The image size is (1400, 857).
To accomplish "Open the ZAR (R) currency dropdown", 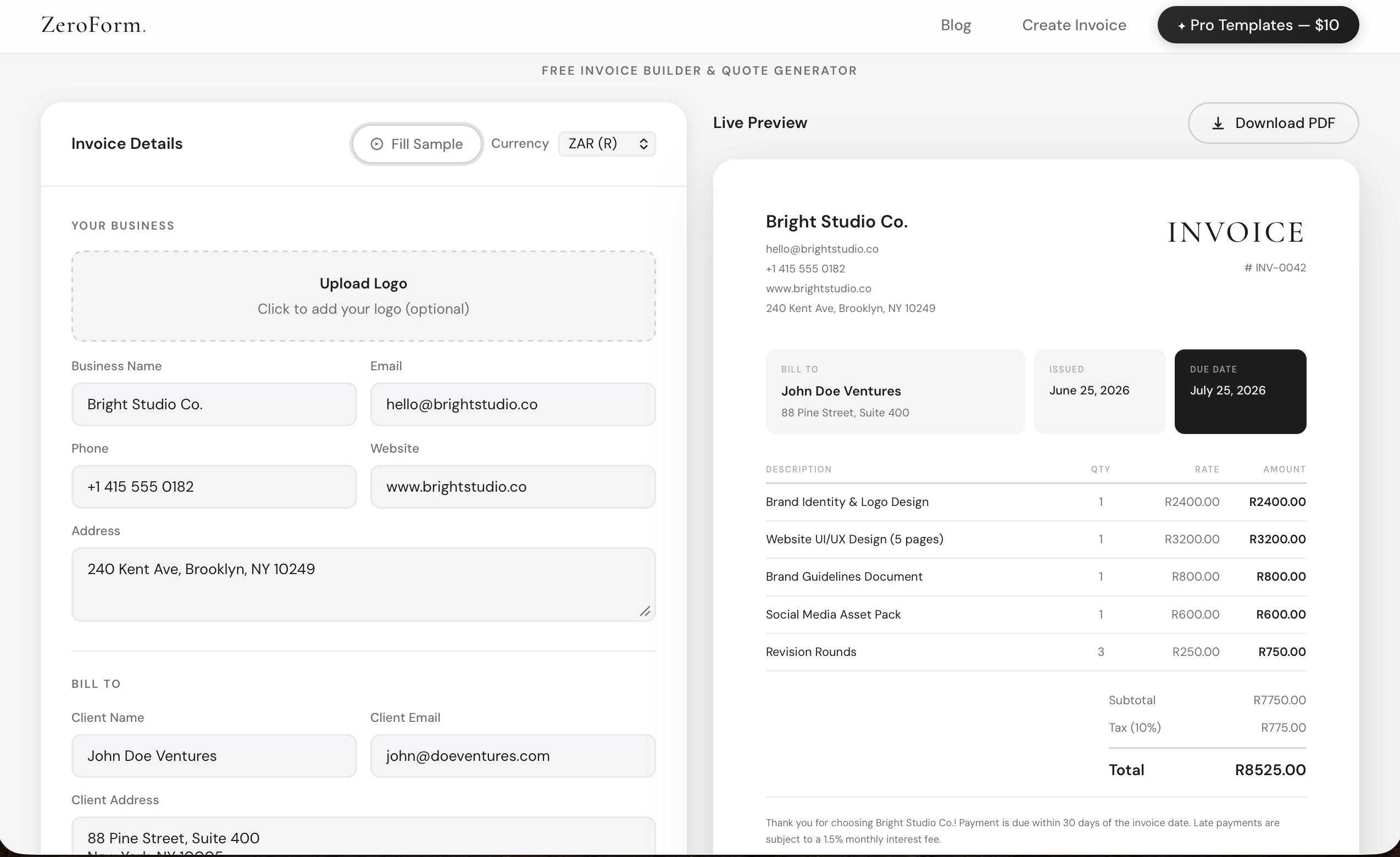I will coord(607,144).
